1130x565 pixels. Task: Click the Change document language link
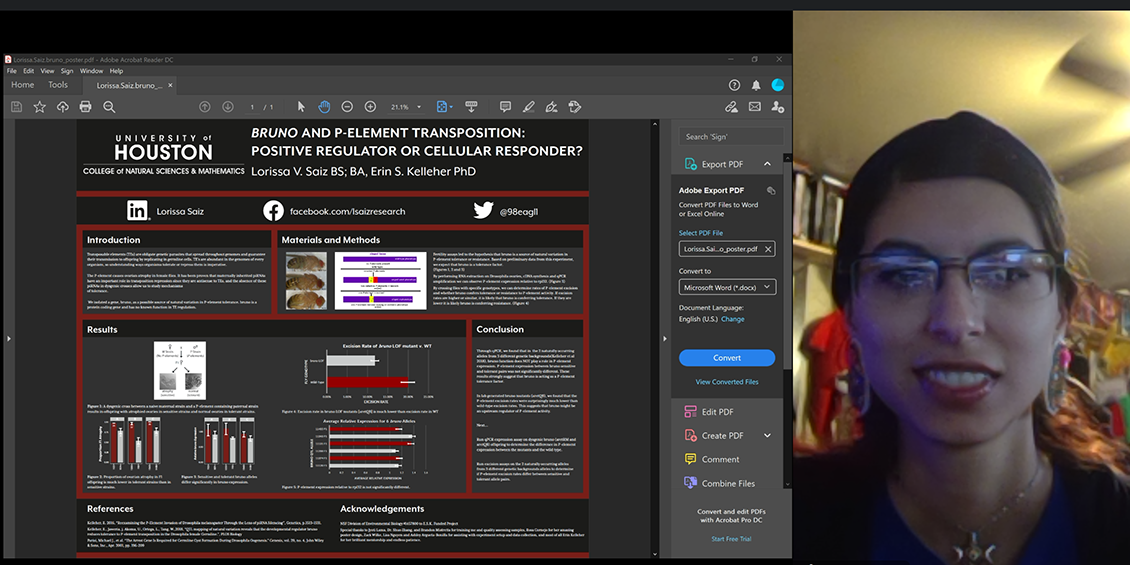(x=733, y=319)
